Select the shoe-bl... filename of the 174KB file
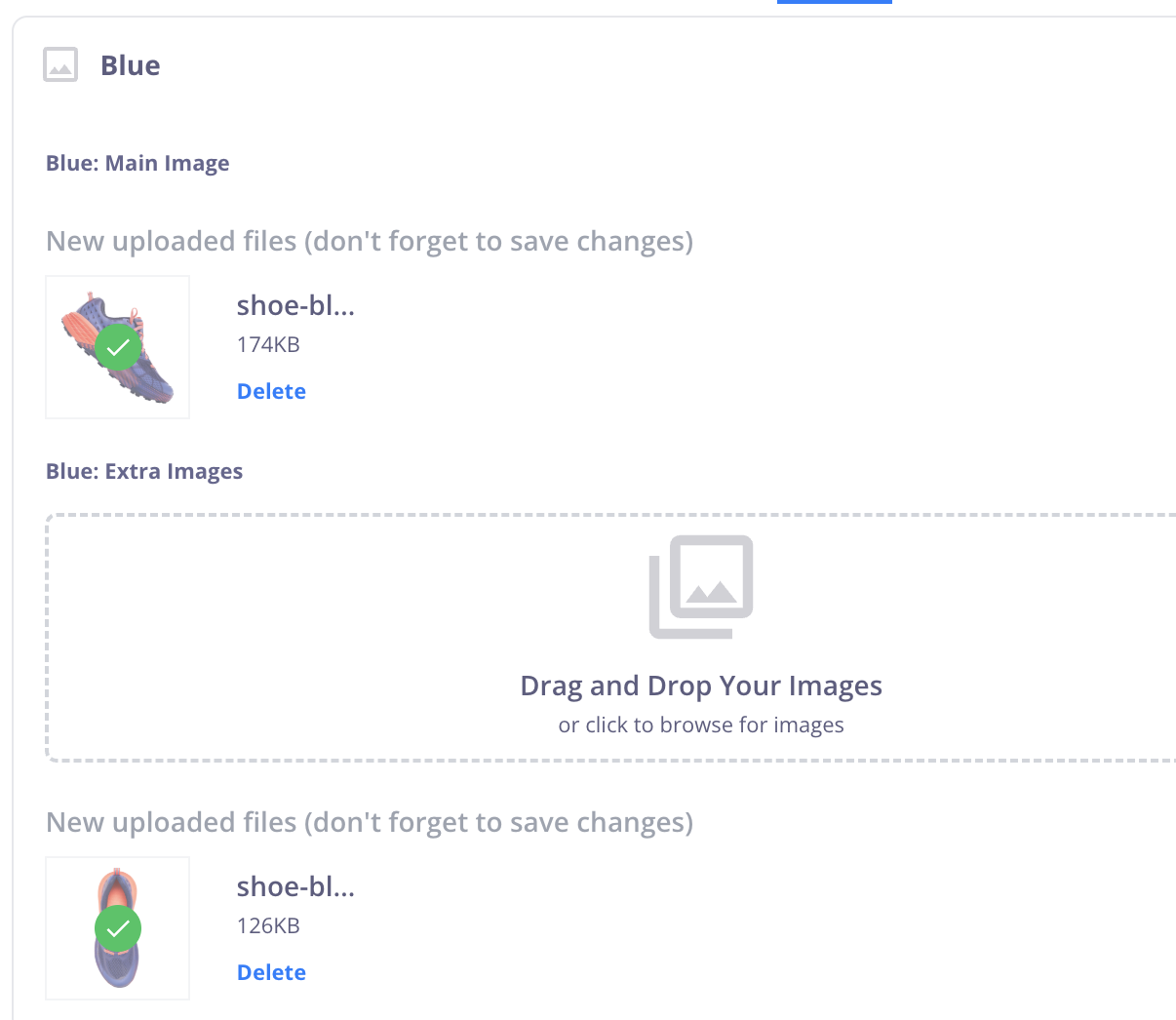 coord(295,305)
